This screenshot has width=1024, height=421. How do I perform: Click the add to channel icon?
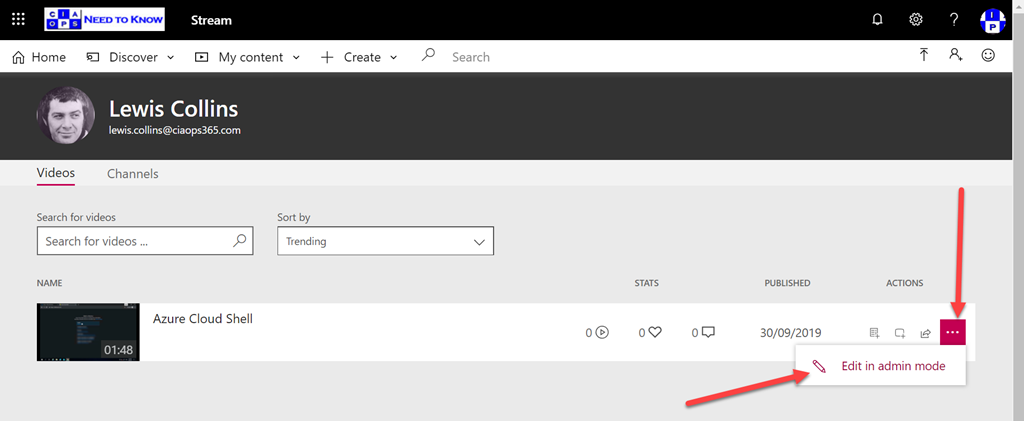pyautogui.click(x=900, y=333)
